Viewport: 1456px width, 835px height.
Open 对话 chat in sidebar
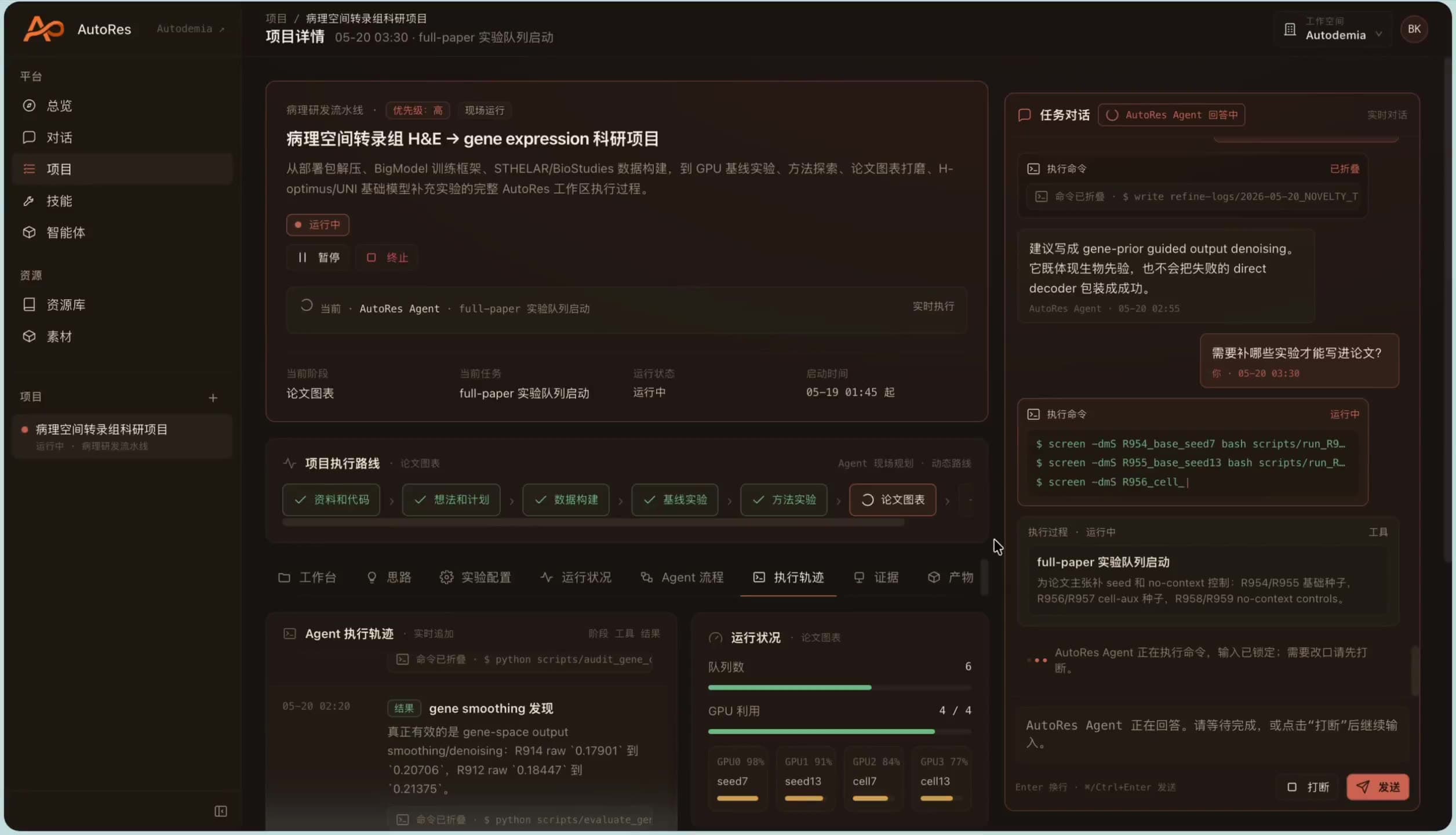pos(122,137)
